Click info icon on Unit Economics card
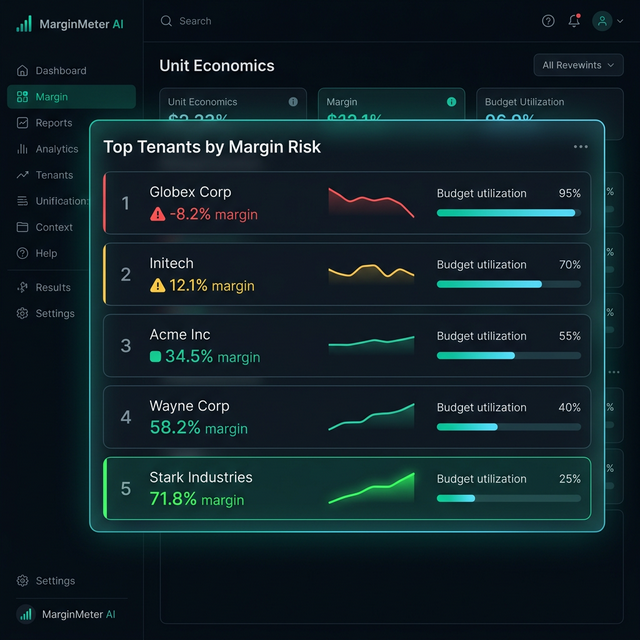 click(x=293, y=102)
